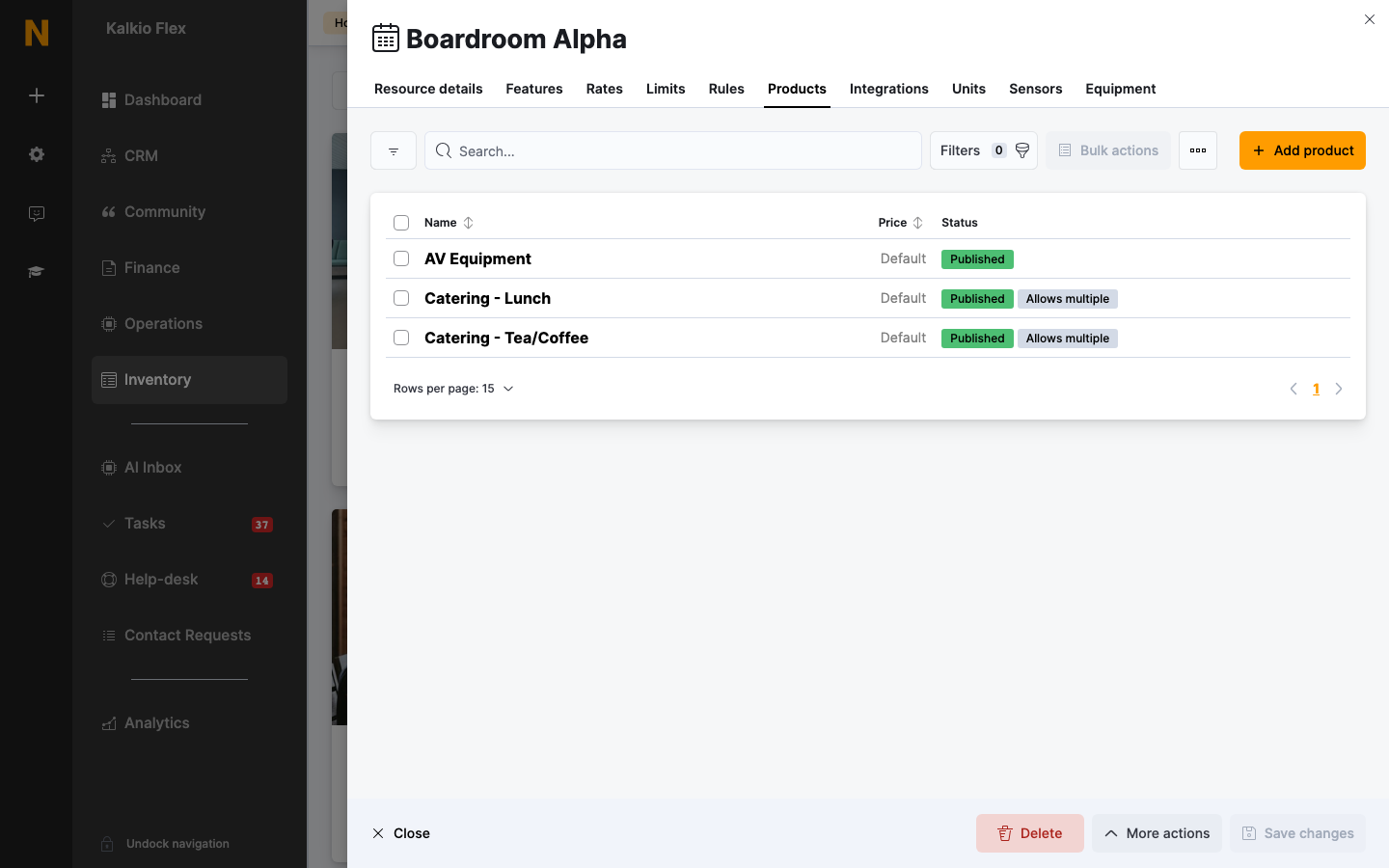Switch to the Features tab
This screenshot has height=868, width=1389.
(x=534, y=89)
